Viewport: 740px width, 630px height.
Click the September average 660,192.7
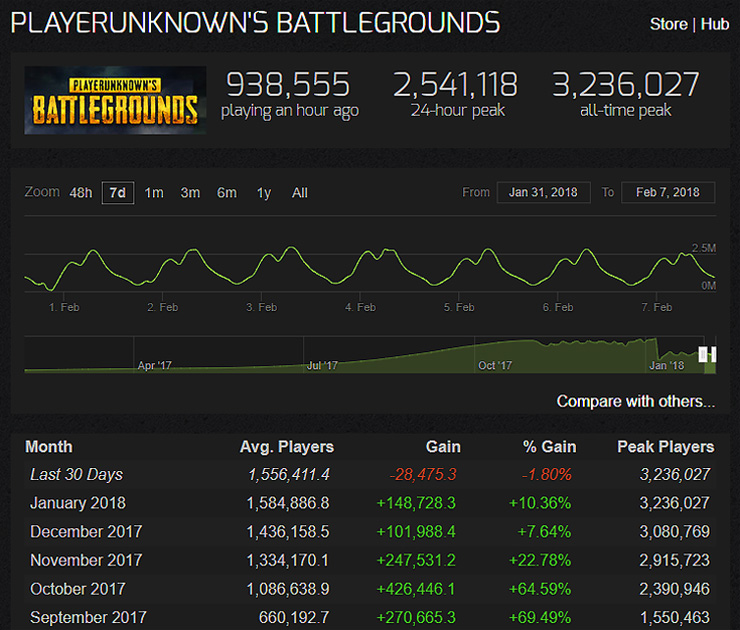[294, 617]
